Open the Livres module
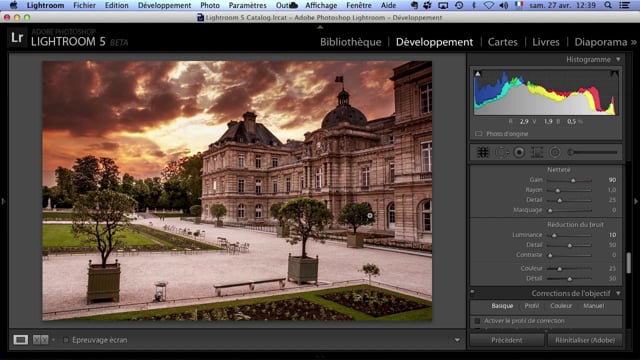640x360 pixels. click(546, 42)
